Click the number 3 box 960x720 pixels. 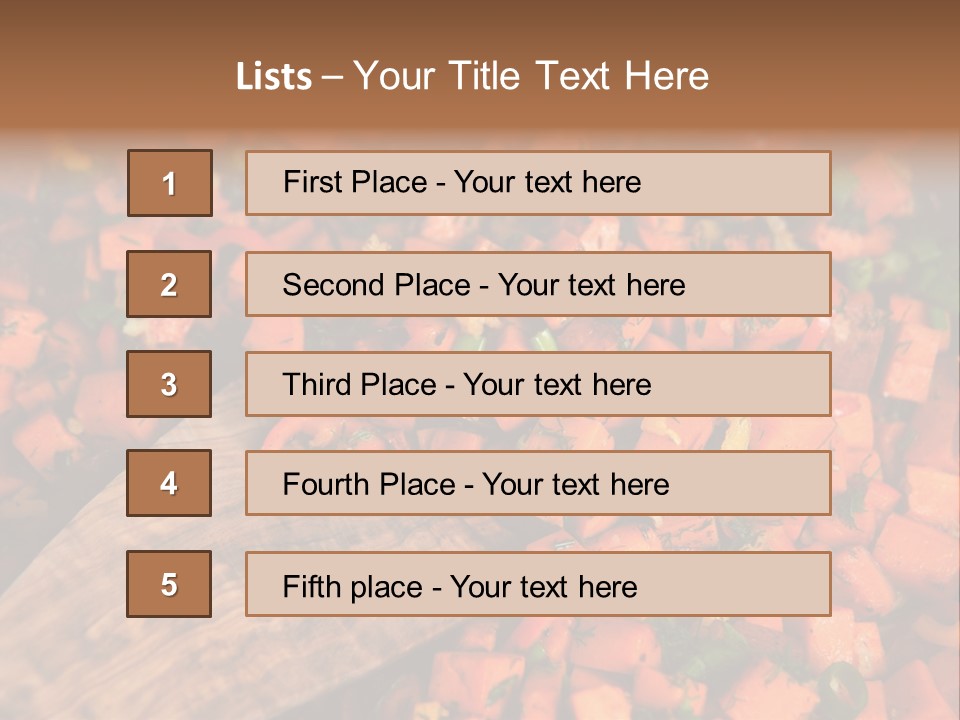coord(169,384)
